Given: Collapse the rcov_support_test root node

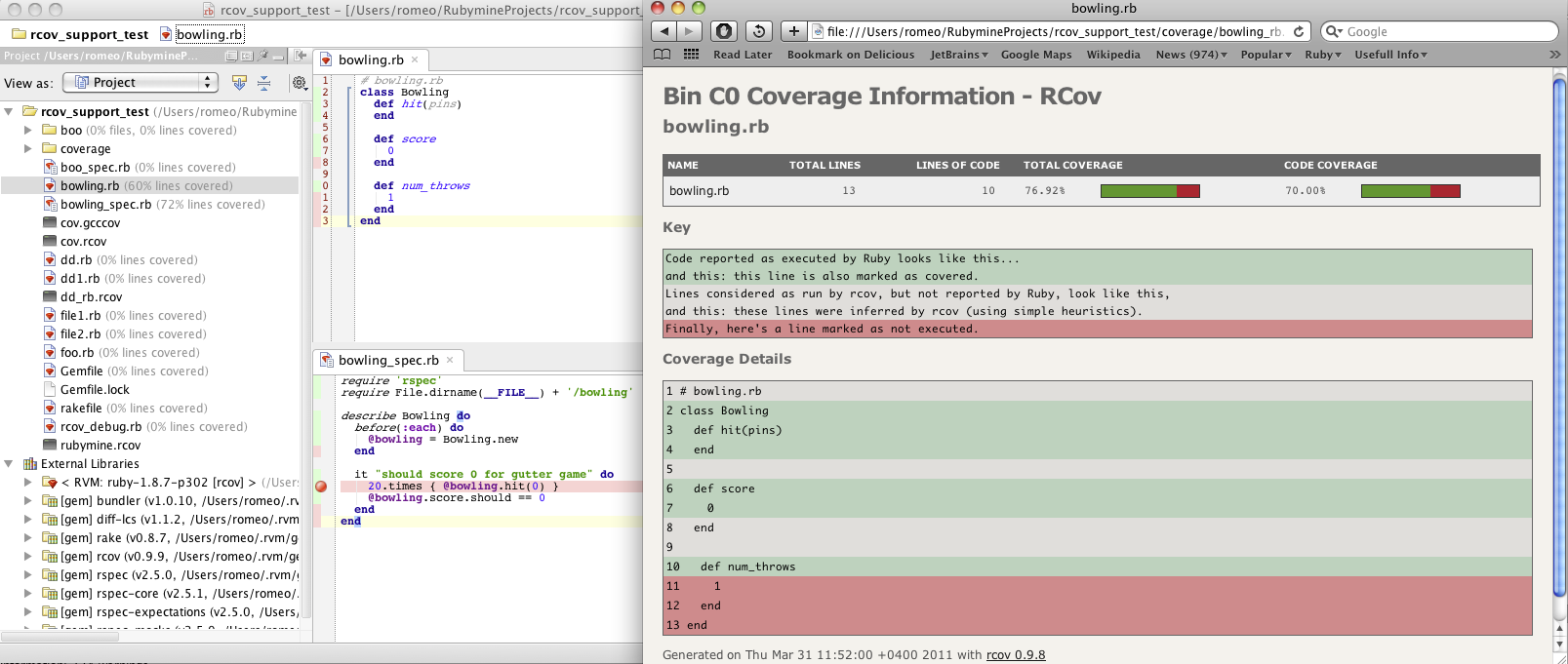Looking at the screenshot, I should 9,112.
